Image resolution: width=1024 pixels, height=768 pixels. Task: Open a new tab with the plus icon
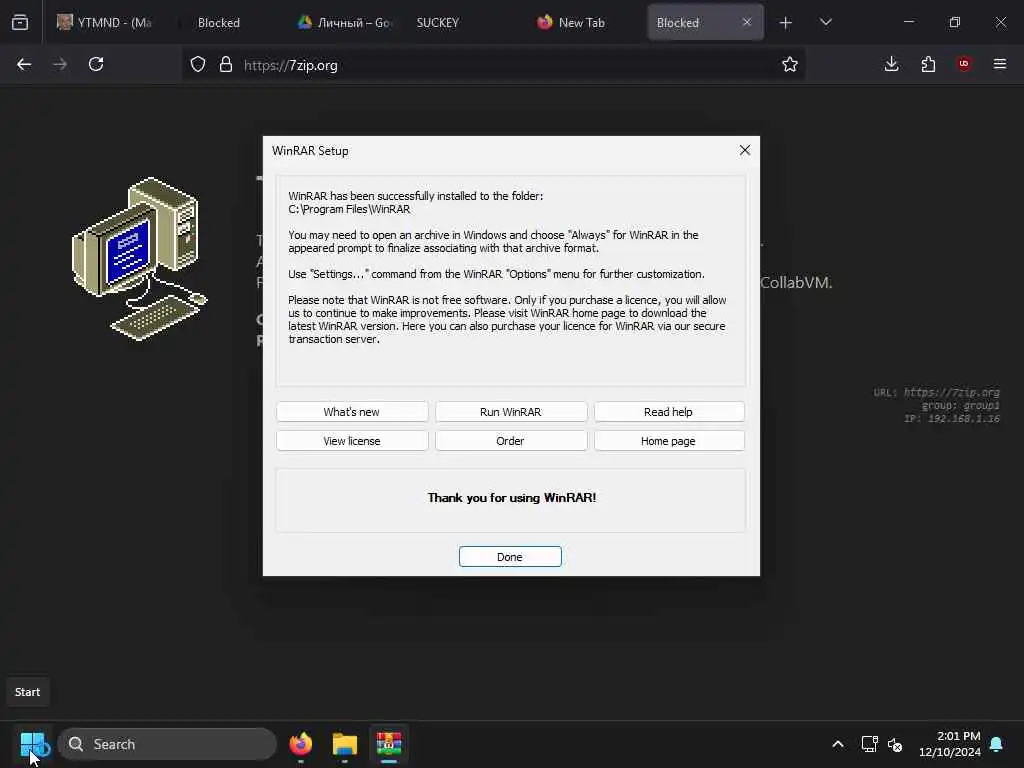click(x=786, y=23)
